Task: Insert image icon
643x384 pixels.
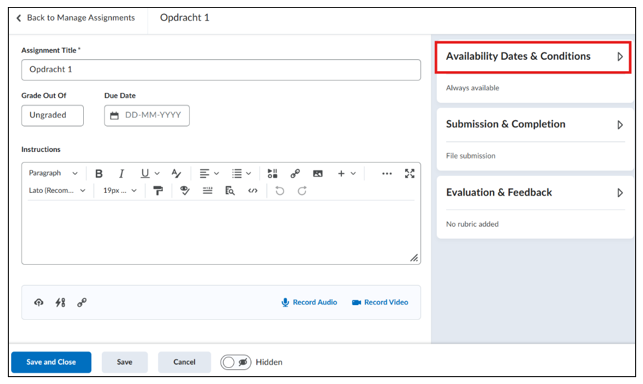Action: coord(318,174)
